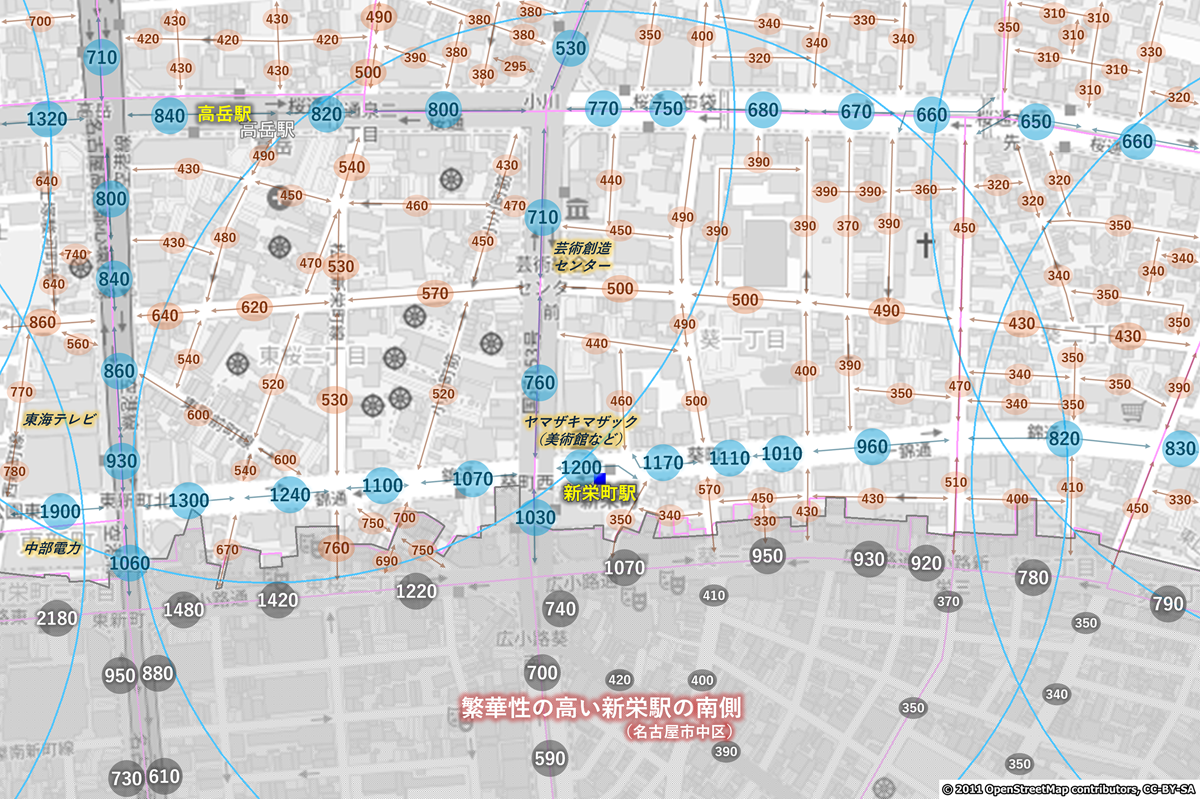
Task: Select the blue 1200 marker at 新栄町駅
Action: 580,467
